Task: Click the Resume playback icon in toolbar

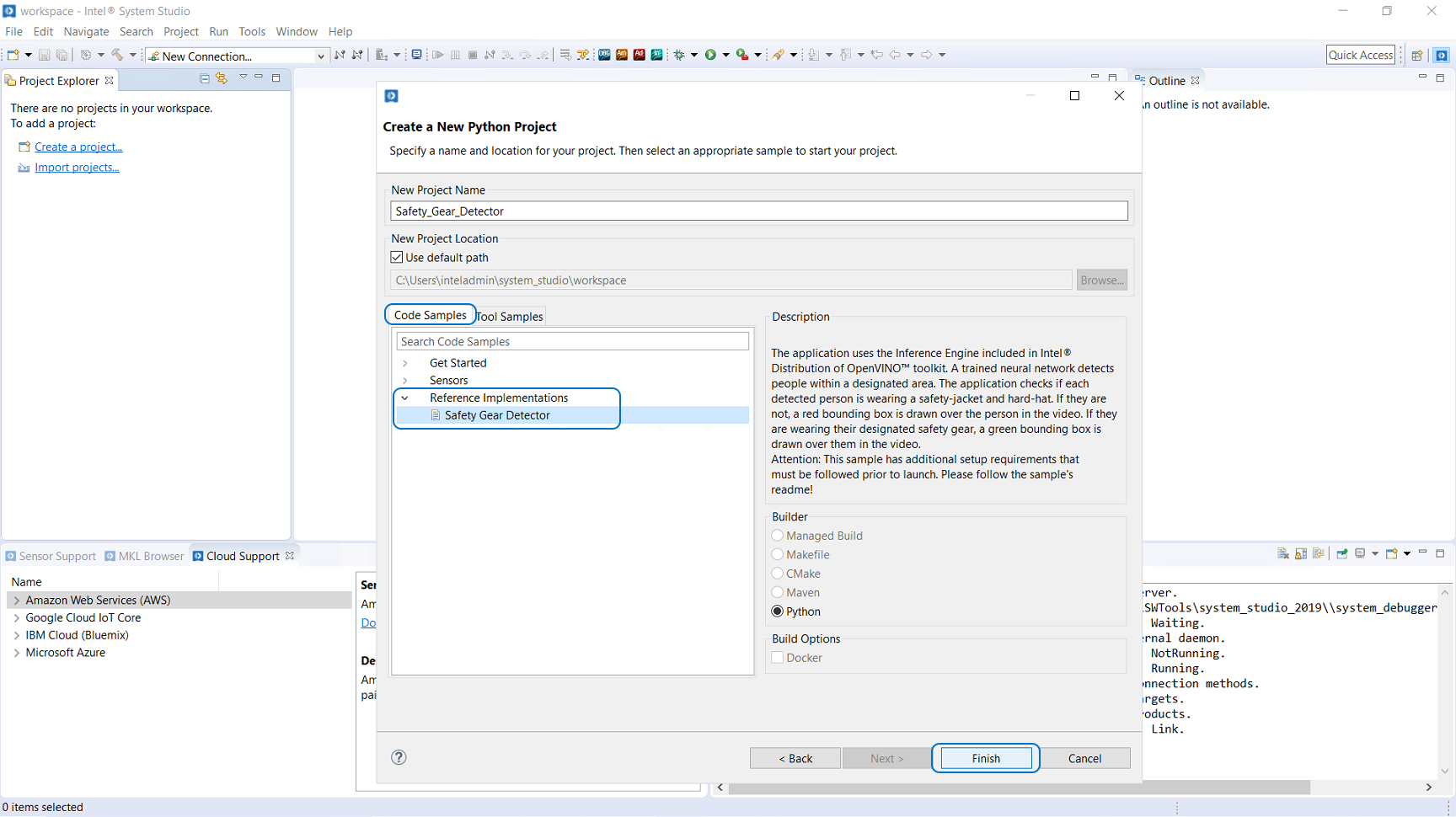Action: tap(438, 55)
